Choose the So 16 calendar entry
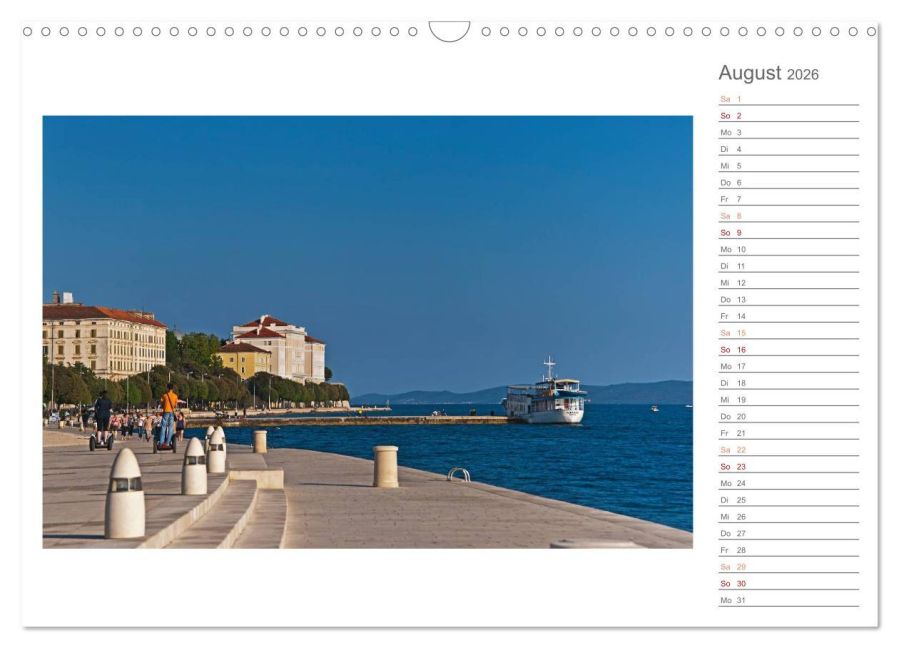The image size is (899, 648). pos(788,350)
